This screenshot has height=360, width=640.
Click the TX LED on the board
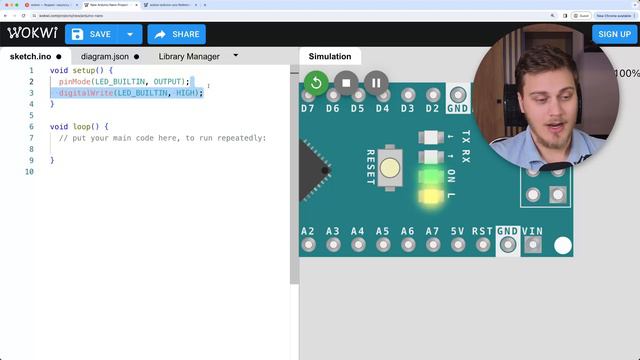431,137
